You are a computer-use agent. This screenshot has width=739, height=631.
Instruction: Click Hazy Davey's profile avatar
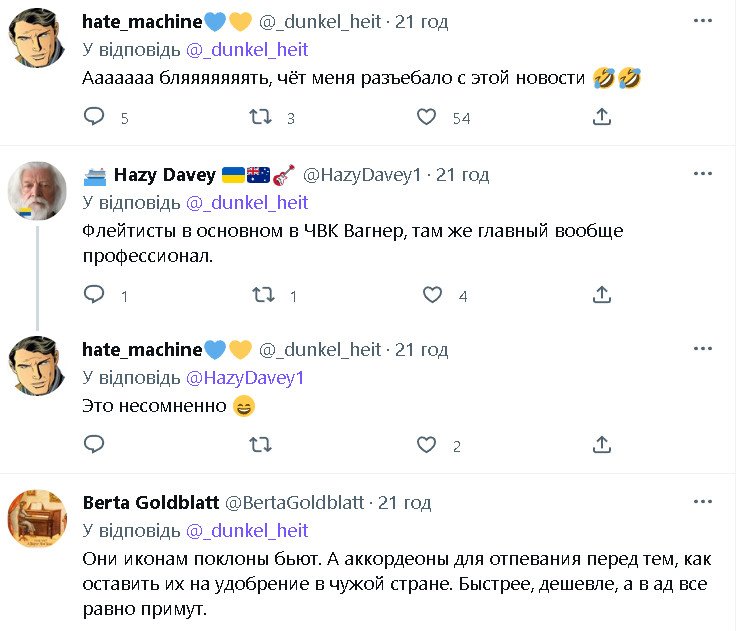coord(38,188)
